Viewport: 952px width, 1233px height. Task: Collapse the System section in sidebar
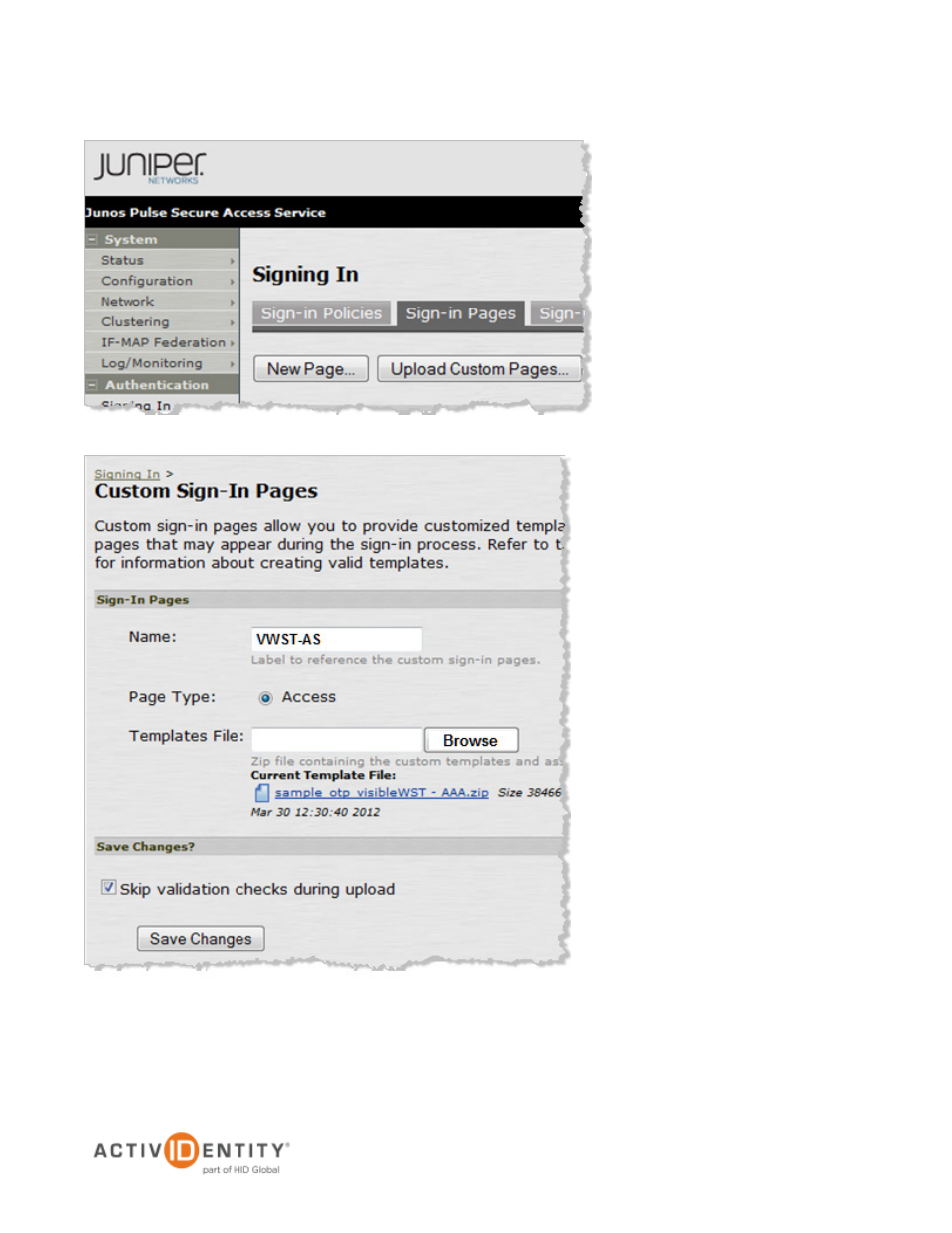(x=92, y=240)
